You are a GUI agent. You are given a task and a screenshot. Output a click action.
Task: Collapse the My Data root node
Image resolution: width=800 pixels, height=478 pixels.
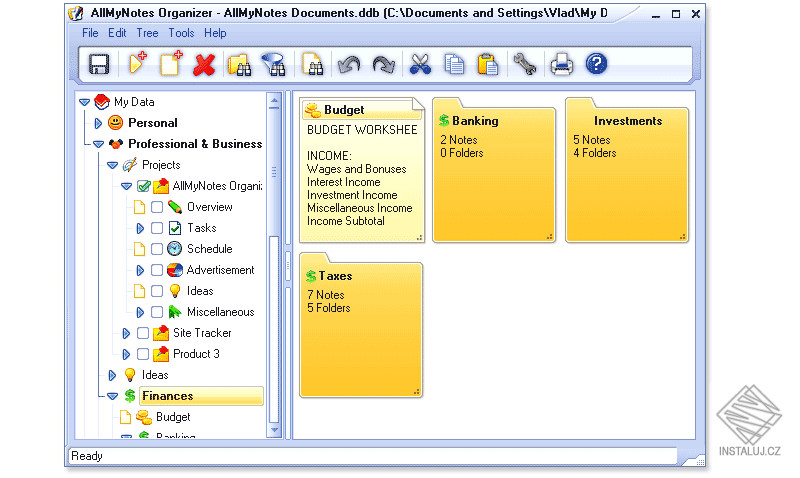pos(85,102)
